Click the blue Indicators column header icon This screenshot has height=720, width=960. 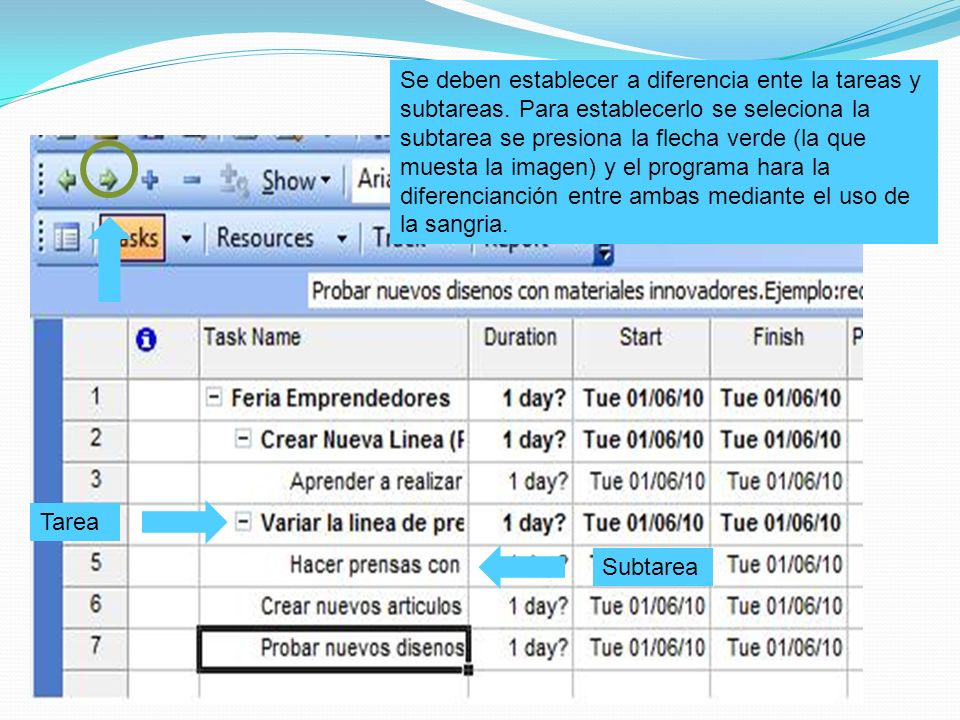[146, 339]
